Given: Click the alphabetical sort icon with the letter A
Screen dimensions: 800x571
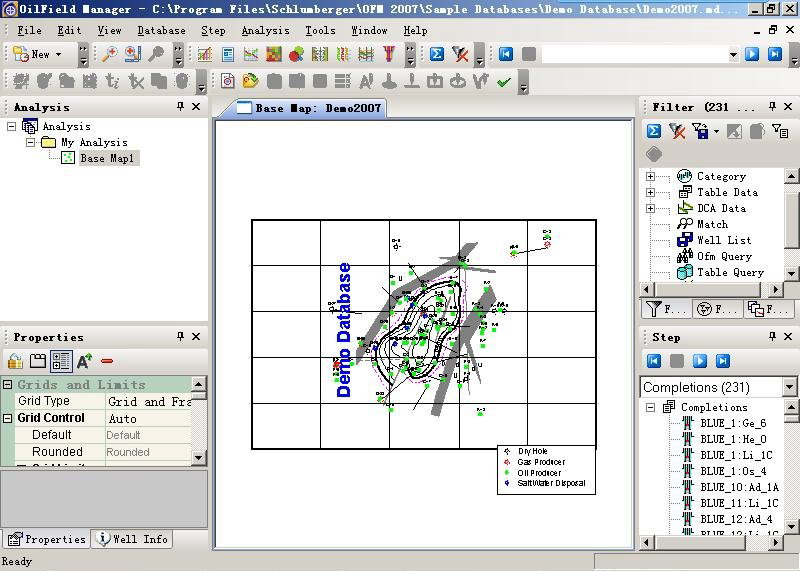Looking at the screenshot, I should pos(84,361).
